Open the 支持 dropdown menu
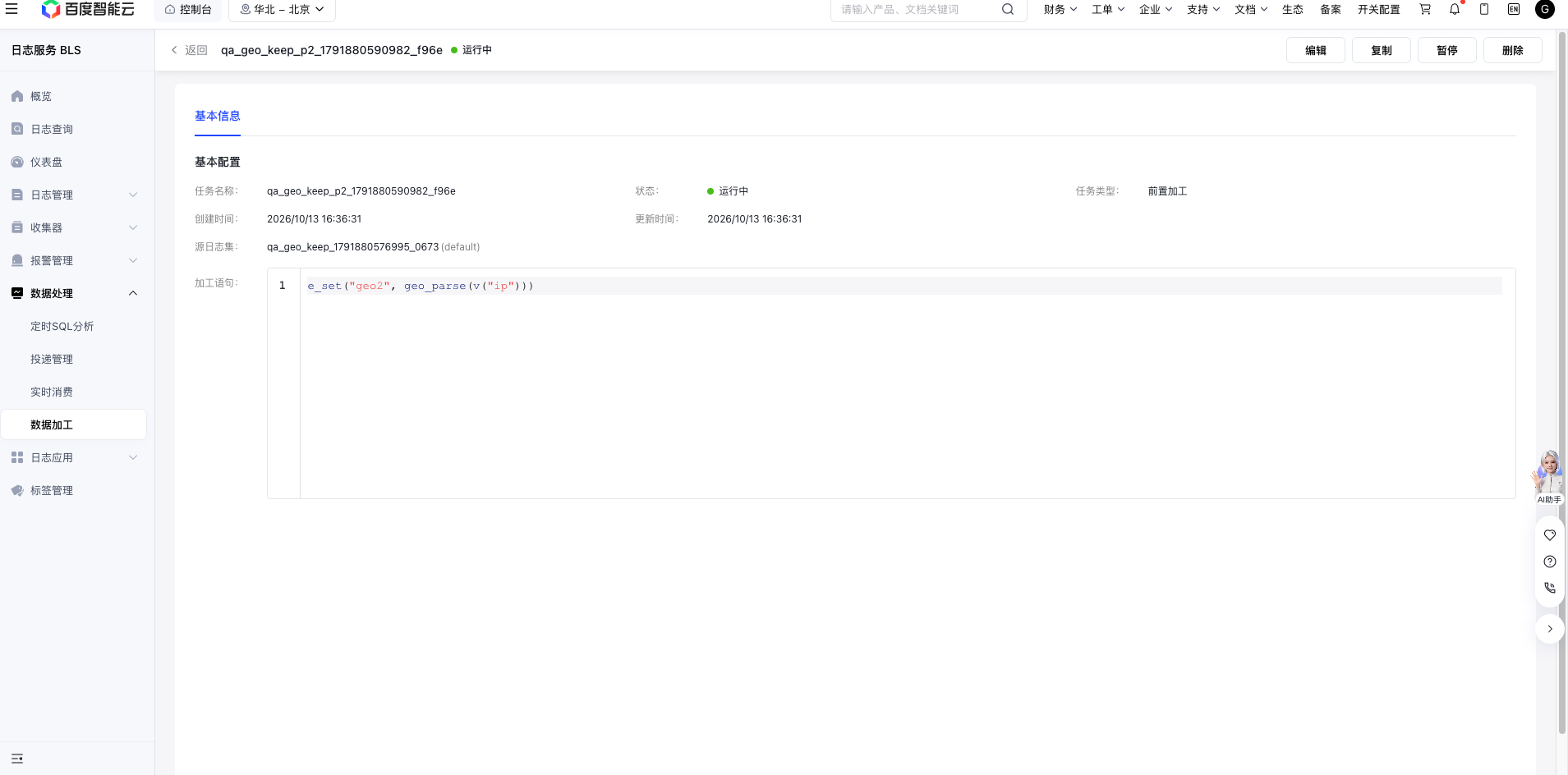This screenshot has width=1568, height=775. (1203, 10)
